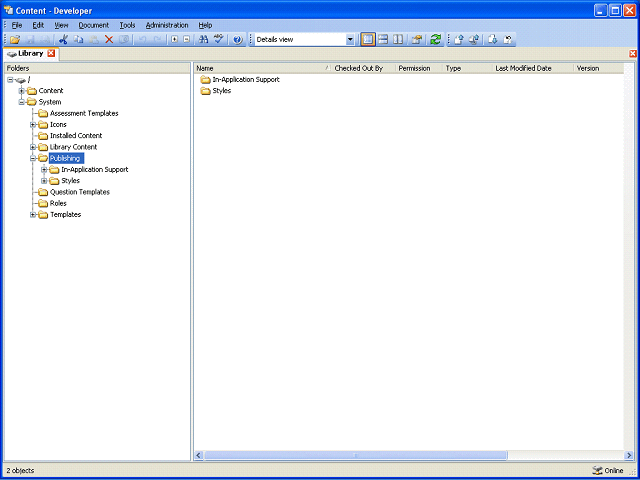Expand the Library Content folder
This screenshot has width=640, height=480.
33,147
